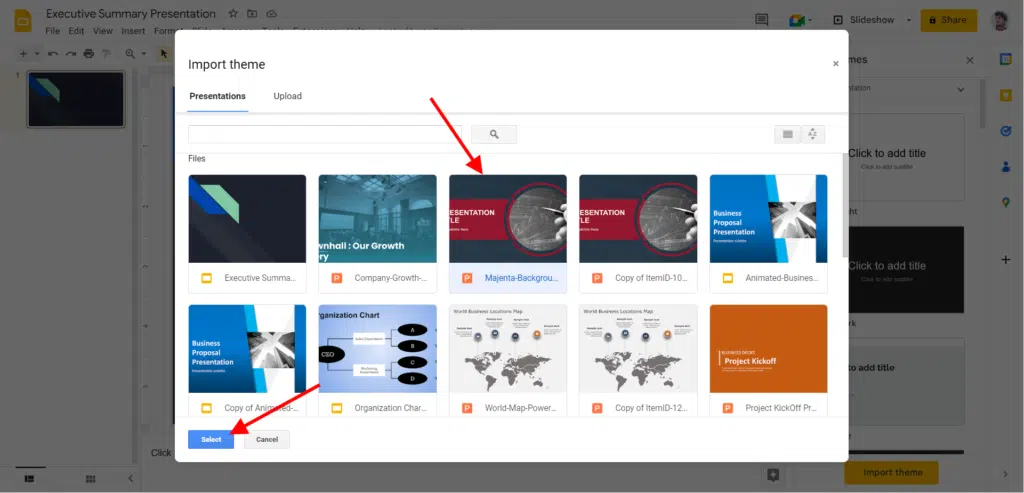Star the Executive Summary Presentation

[233, 14]
